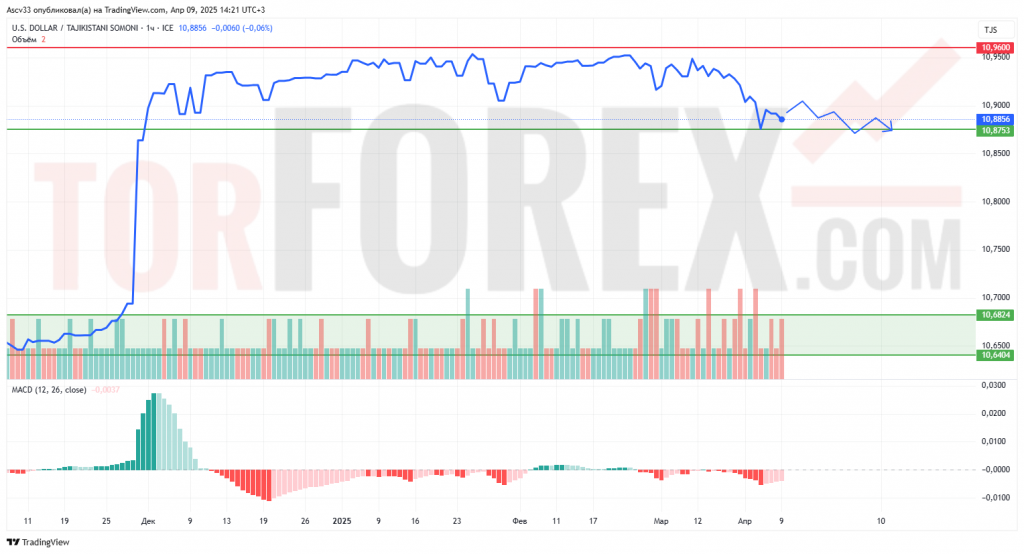The image size is (1024, 554).
Task: Click the Фев month label on time axis
Action: [519, 521]
